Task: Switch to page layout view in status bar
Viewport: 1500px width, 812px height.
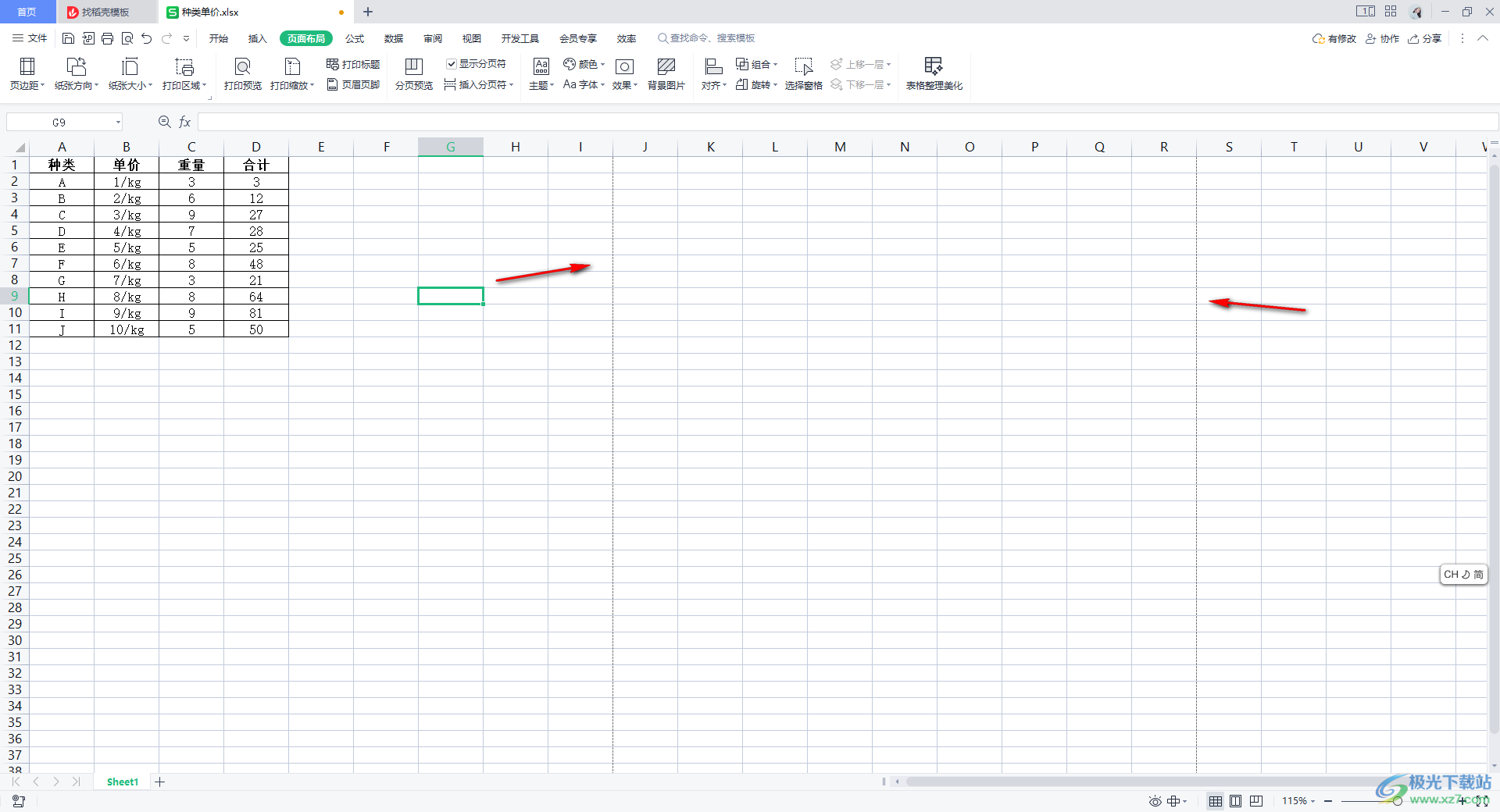Action: [1236, 801]
